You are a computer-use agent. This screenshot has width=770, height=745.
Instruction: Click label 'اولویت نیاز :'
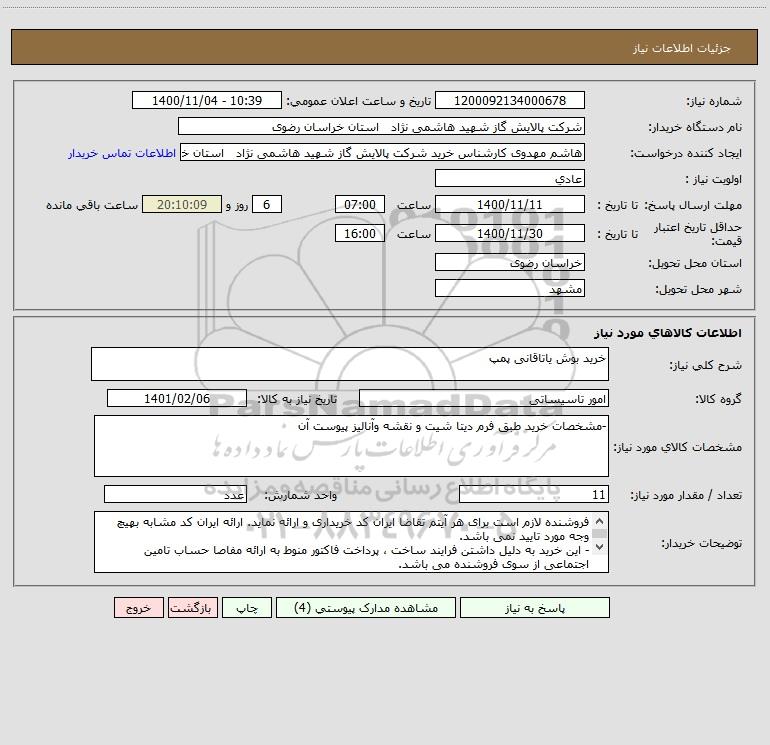coord(714,179)
